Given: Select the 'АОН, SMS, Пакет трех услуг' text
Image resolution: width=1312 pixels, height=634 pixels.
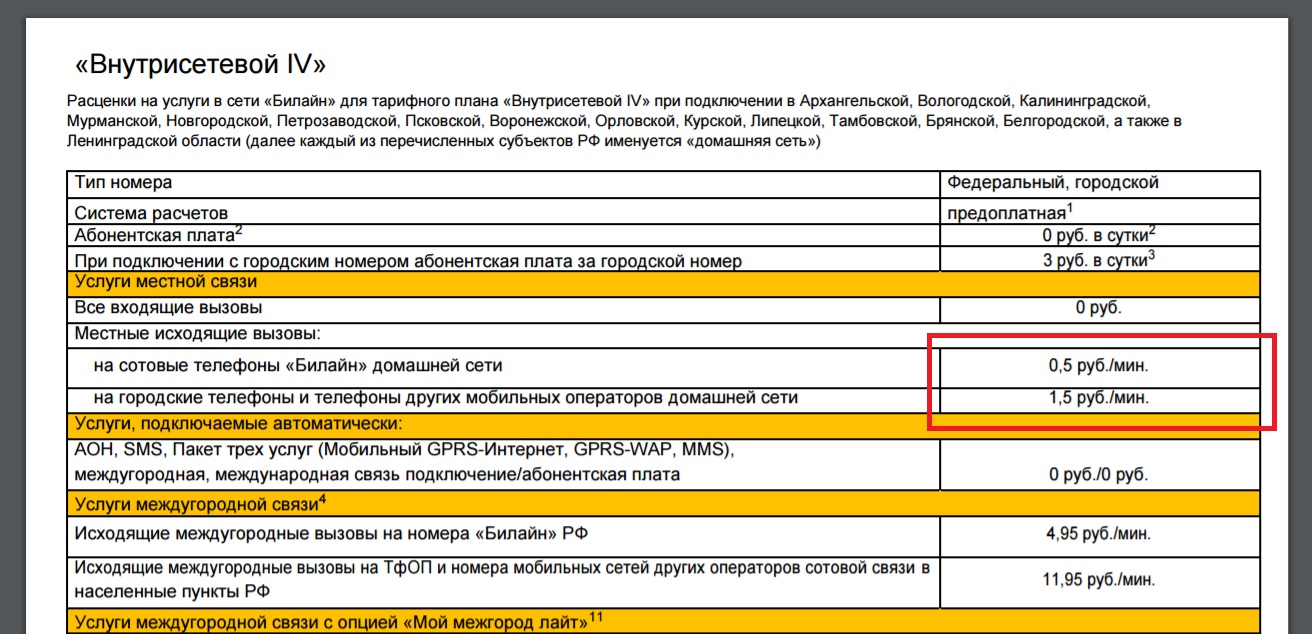Looking at the screenshot, I should (405, 451).
